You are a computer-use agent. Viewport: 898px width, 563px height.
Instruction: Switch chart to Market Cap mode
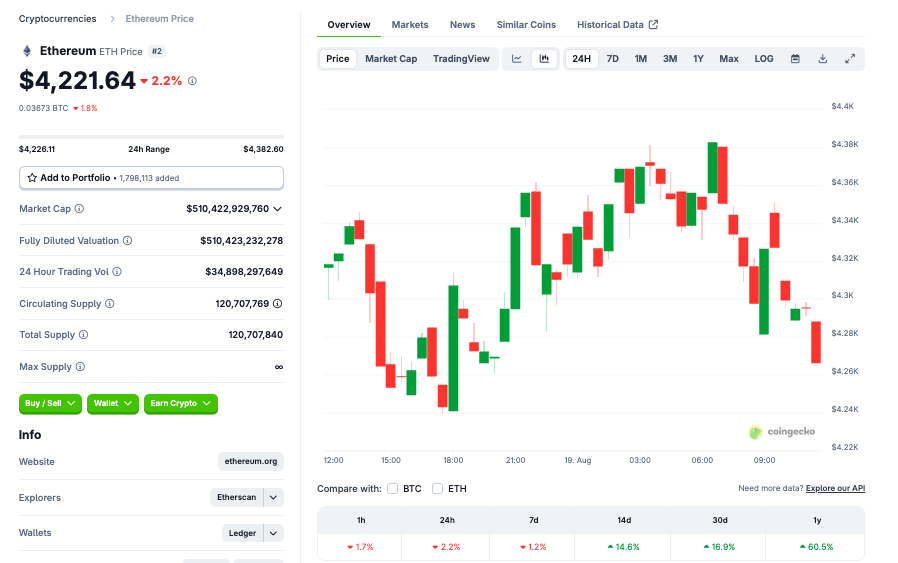coord(391,58)
